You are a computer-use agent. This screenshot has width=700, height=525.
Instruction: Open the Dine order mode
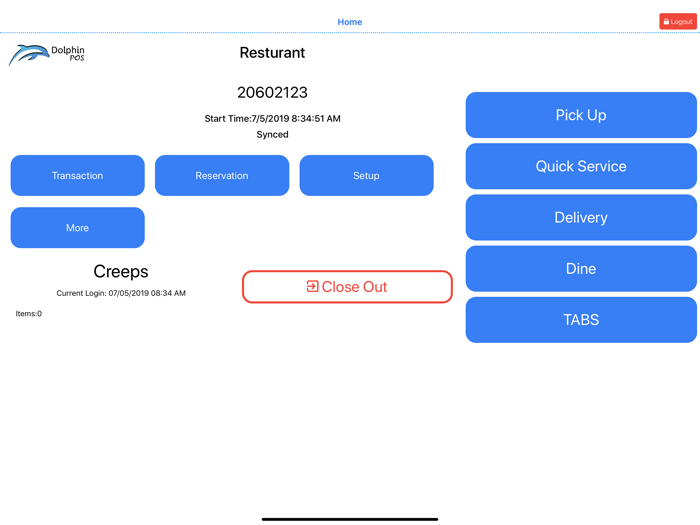click(581, 269)
